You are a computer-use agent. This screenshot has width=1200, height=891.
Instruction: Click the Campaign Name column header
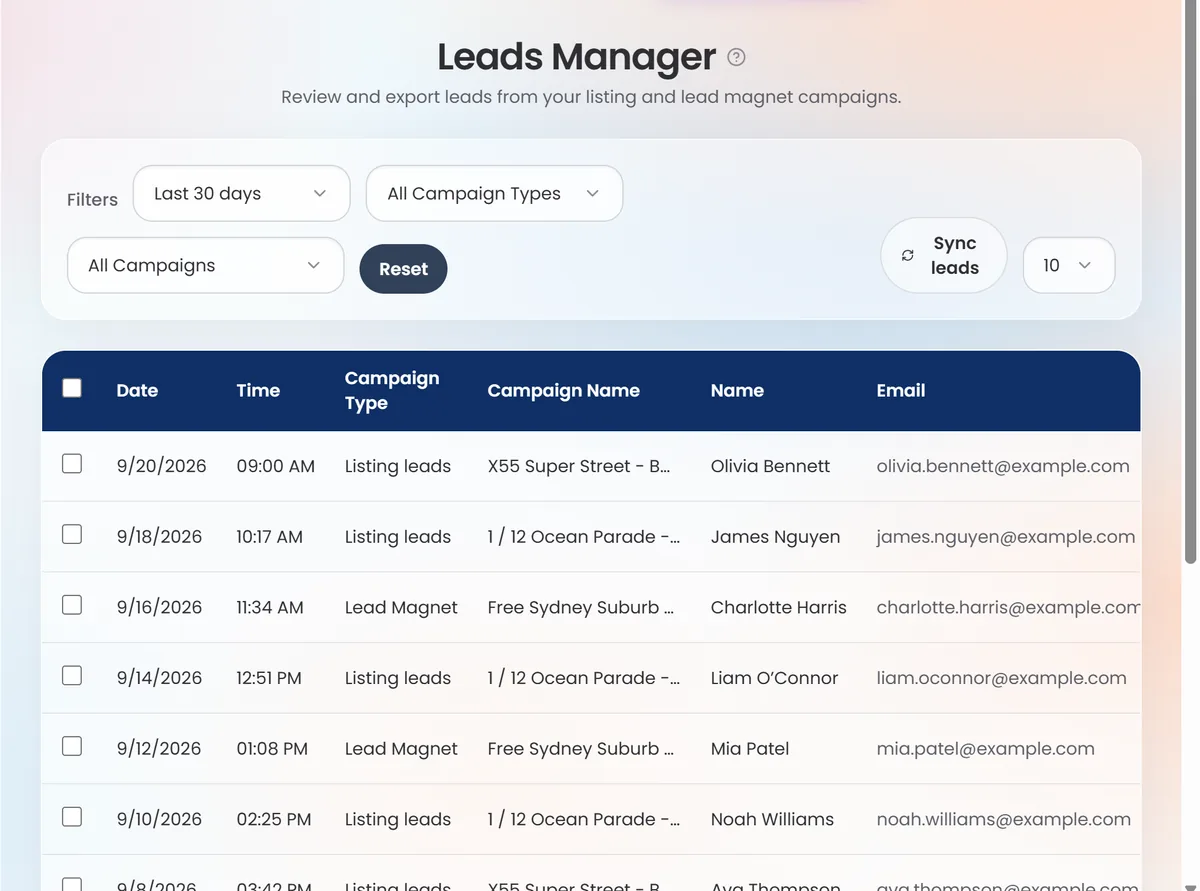(563, 391)
